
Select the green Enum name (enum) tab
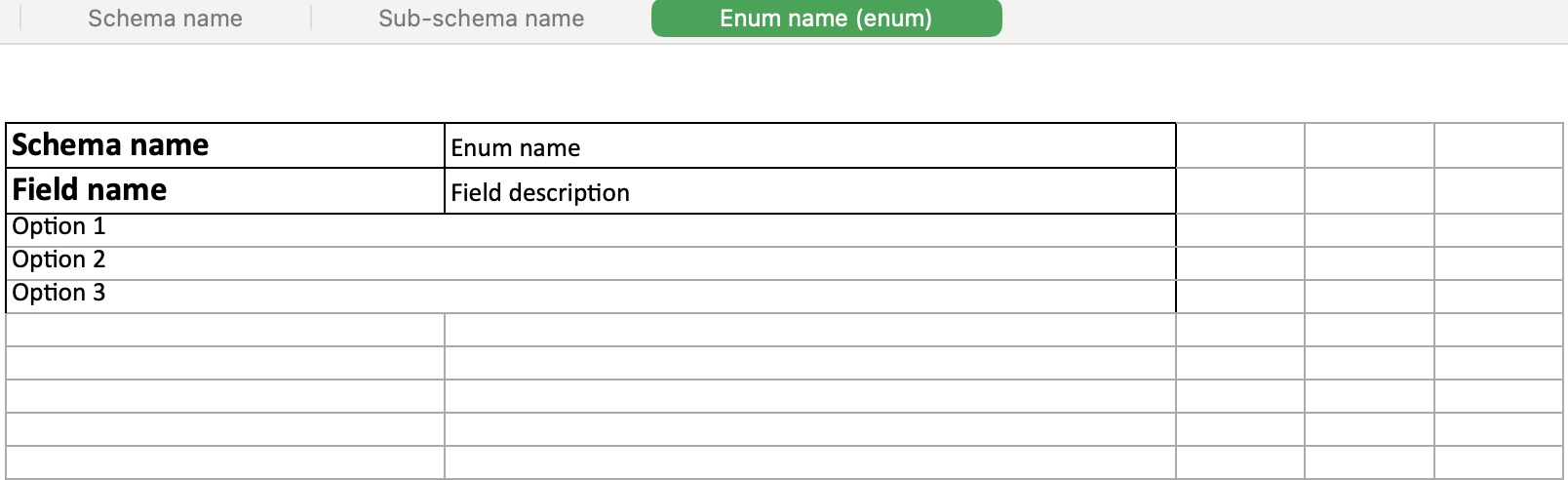click(x=826, y=19)
